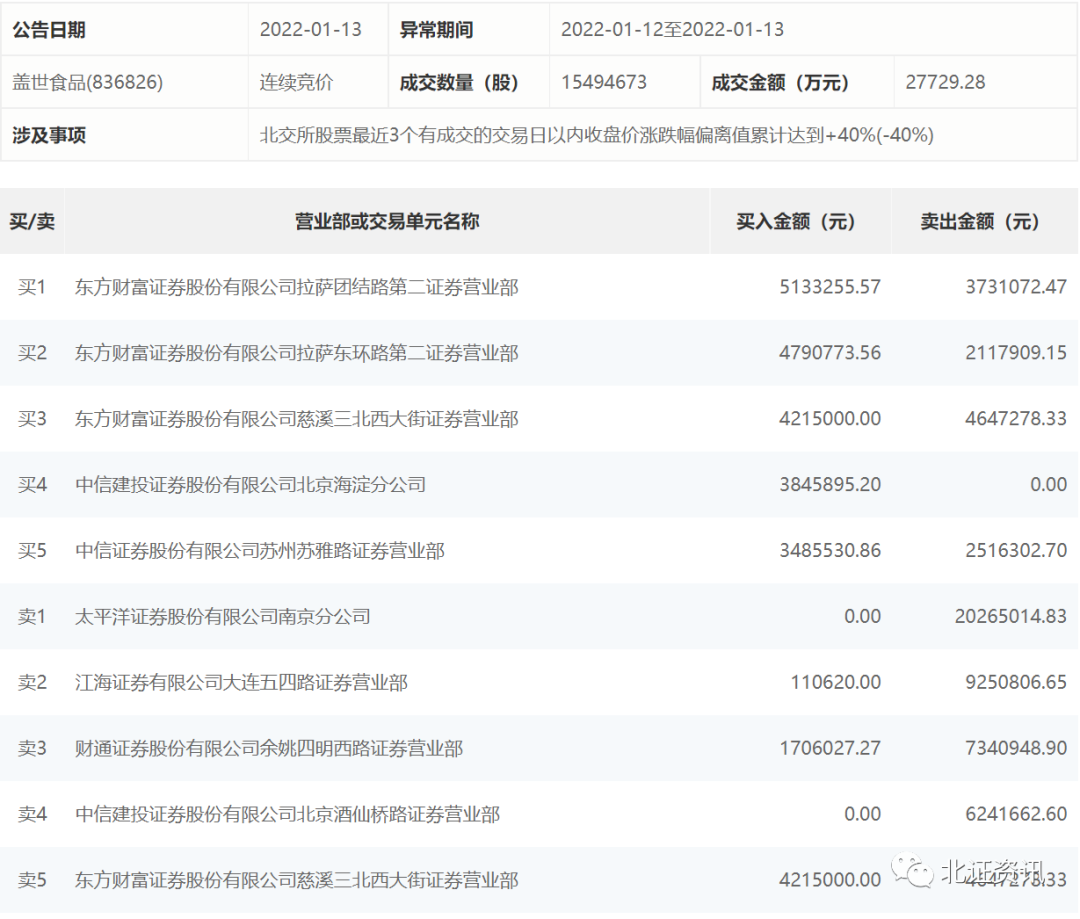Select buy amount 5133255.57
Viewport: 1080px width, 919px height.
pyautogui.click(x=830, y=287)
